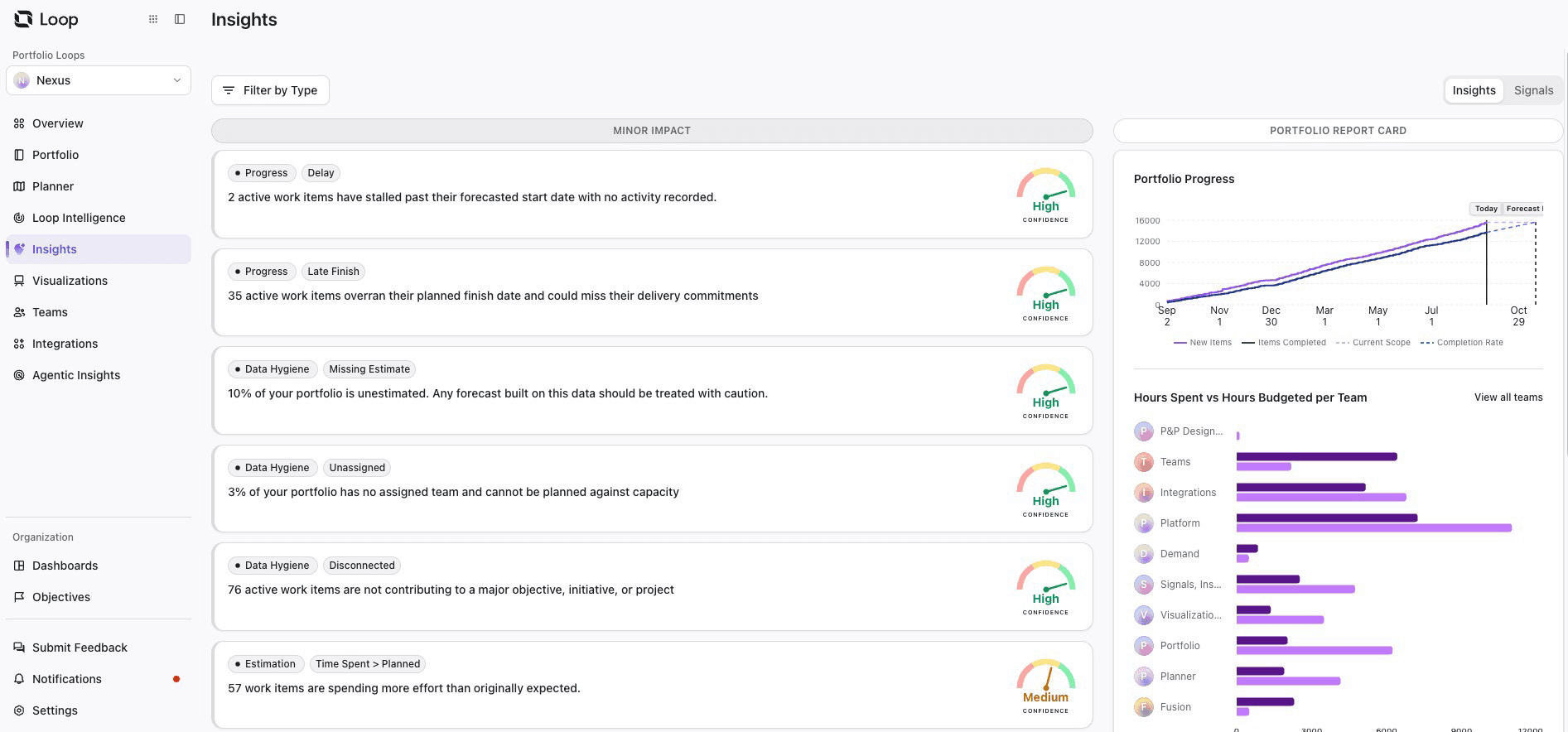Open the apps grid icon
The image size is (1568, 732).
[153, 19]
